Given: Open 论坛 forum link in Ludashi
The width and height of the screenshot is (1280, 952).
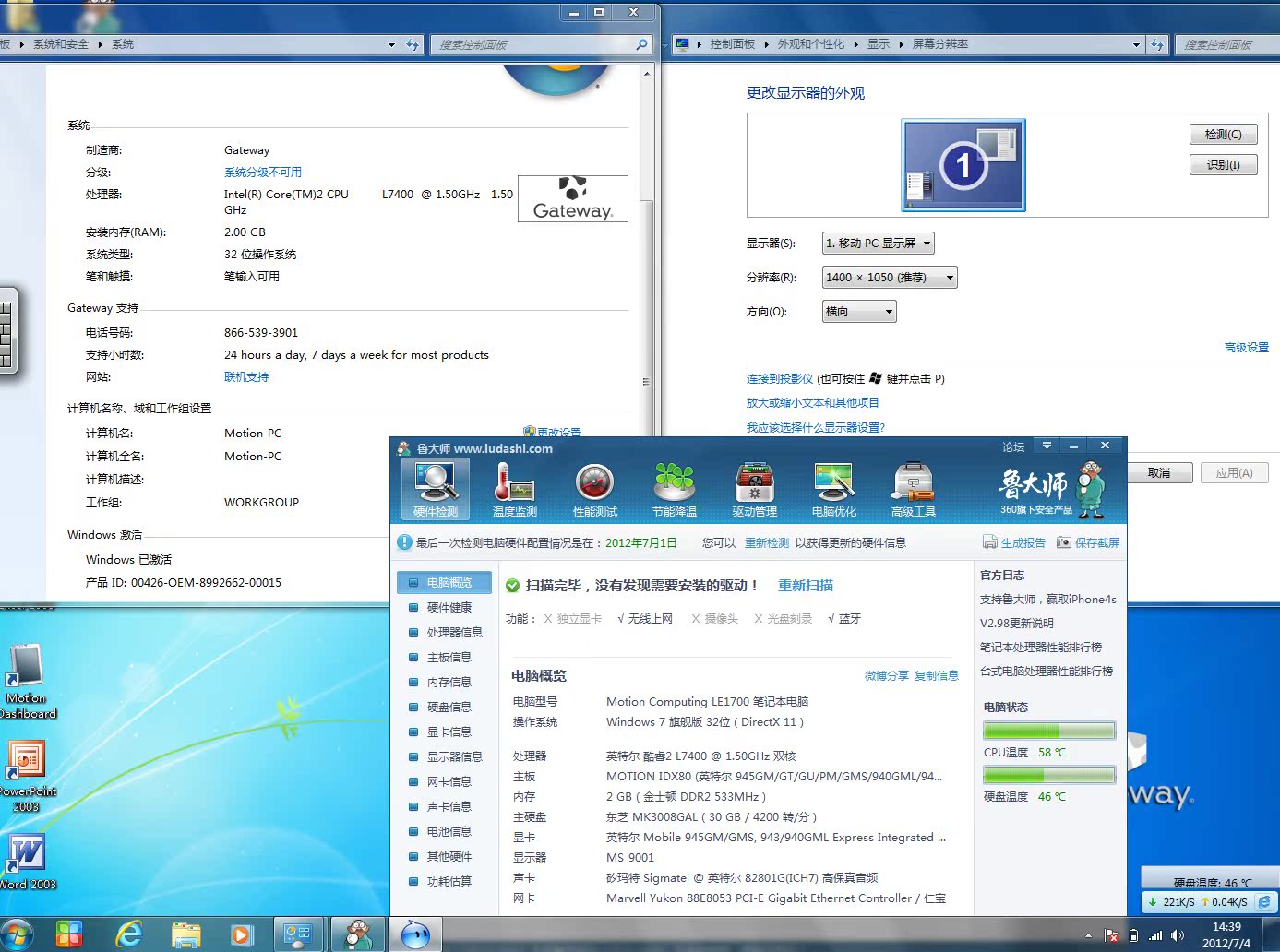Looking at the screenshot, I should (x=1013, y=446).
